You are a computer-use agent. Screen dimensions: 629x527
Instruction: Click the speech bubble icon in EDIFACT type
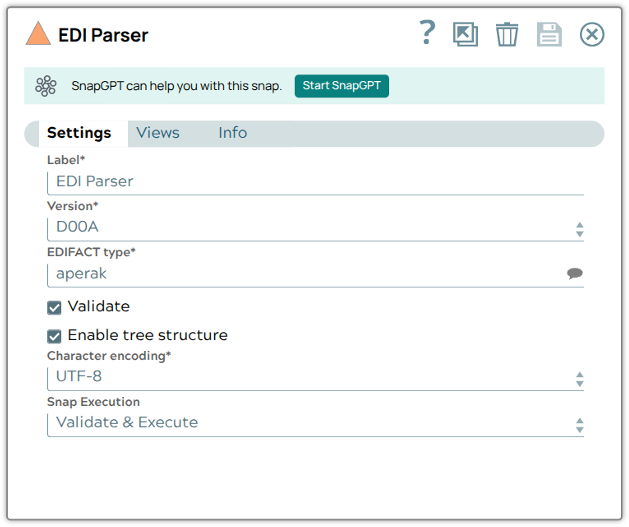point(575,273)
